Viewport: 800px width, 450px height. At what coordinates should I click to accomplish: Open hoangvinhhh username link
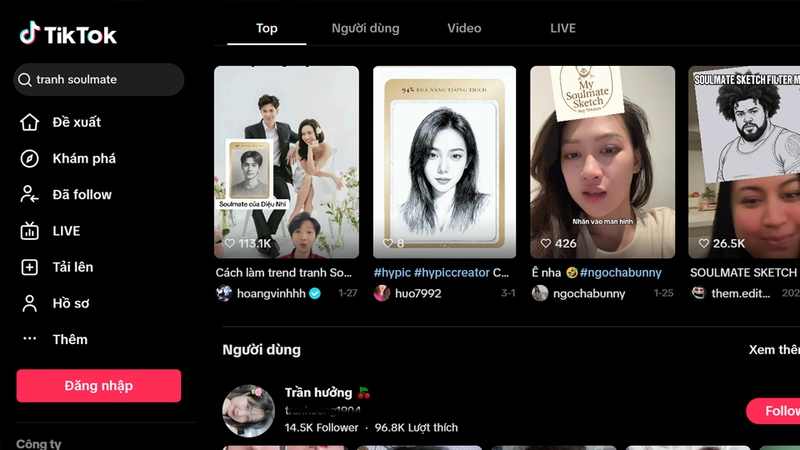271,293
